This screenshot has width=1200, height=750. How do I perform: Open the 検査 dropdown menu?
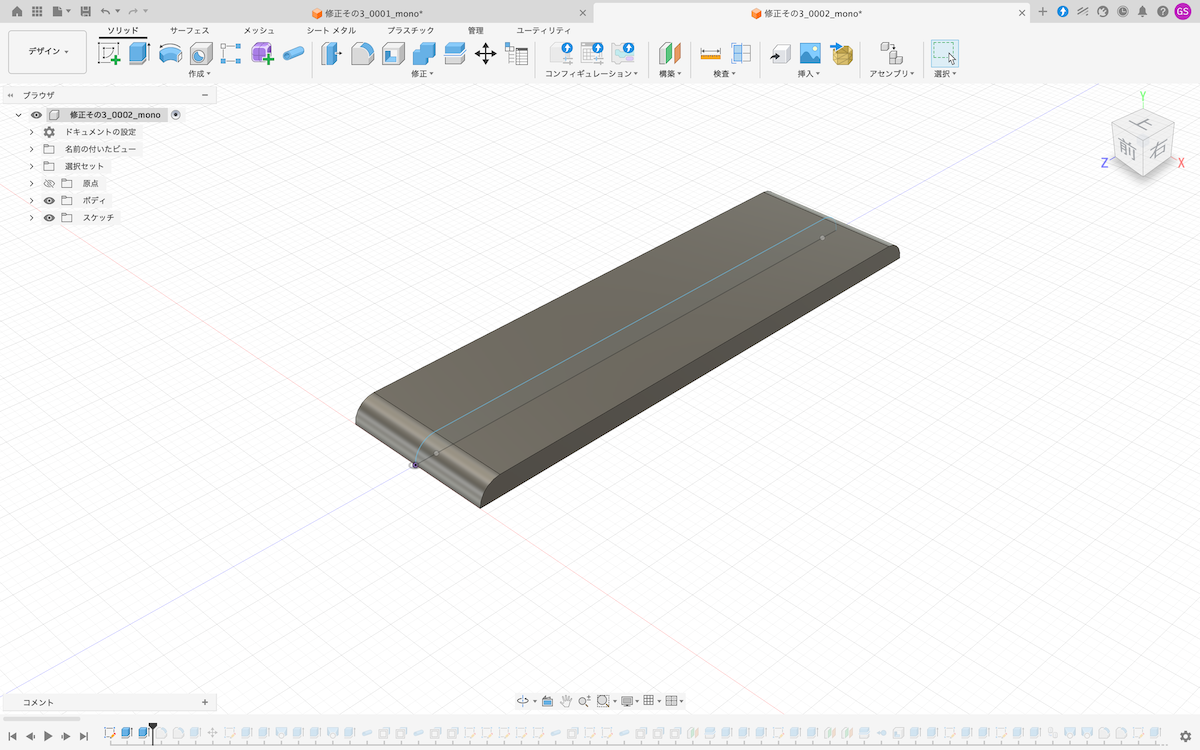point(724,74)
